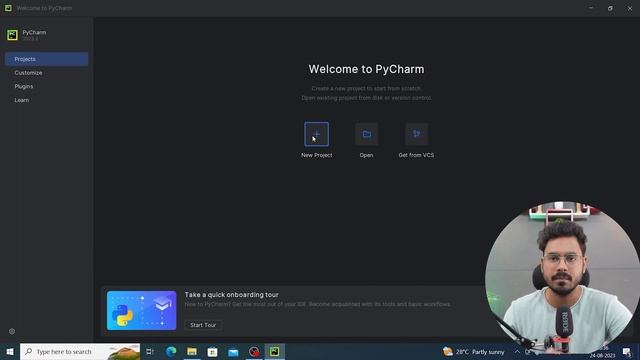
Task: Open Microsoft Store from the taskbar
Action: pos(212,351)
